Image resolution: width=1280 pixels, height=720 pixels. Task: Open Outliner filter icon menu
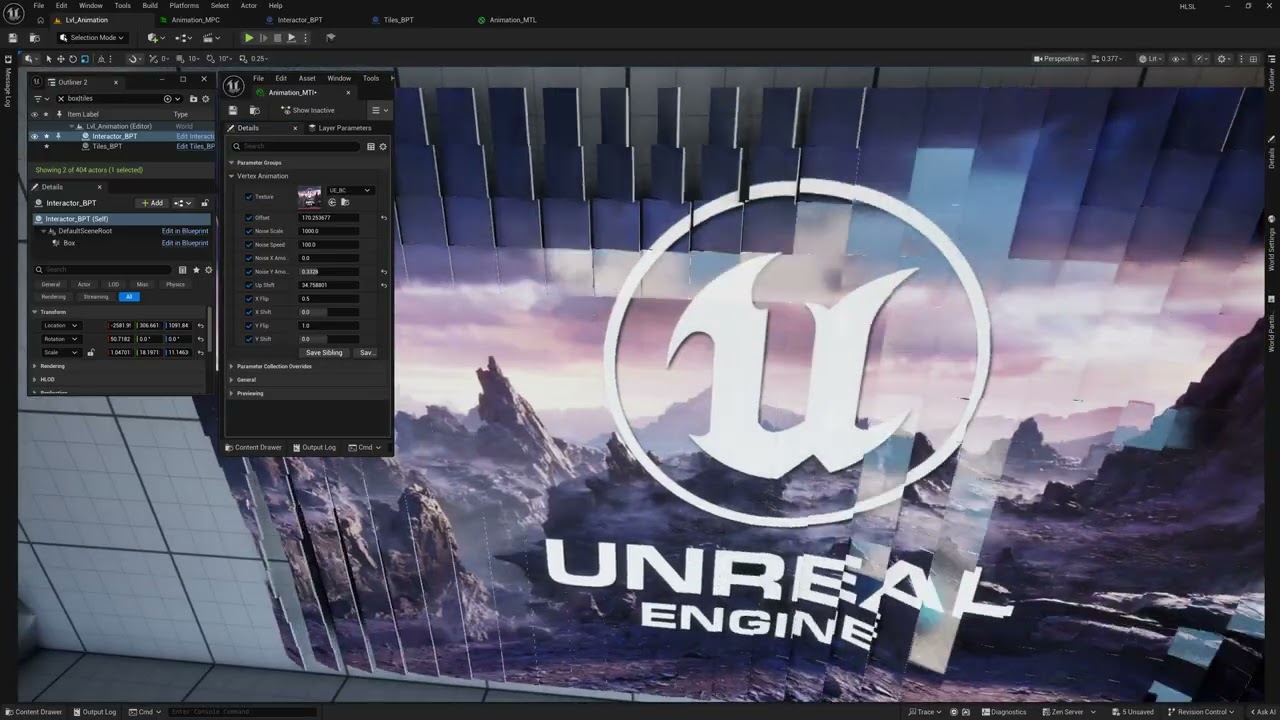[40, 99]
